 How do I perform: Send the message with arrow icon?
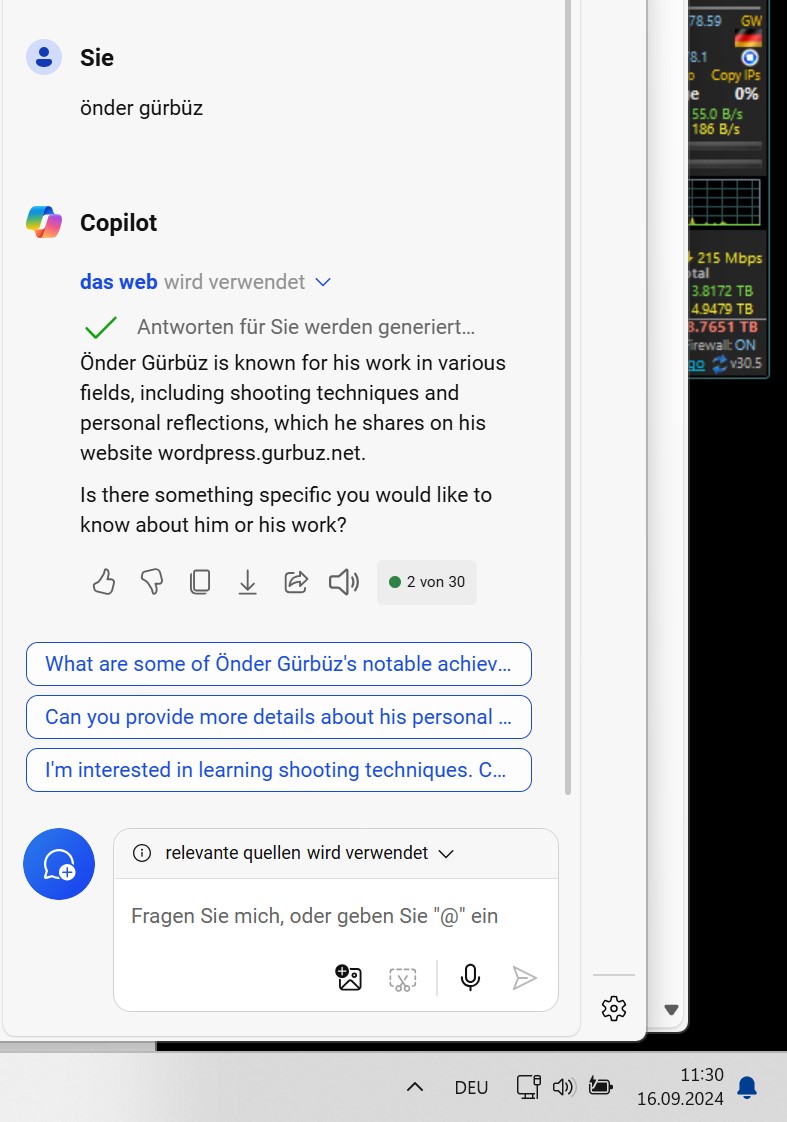coord(524,978)
